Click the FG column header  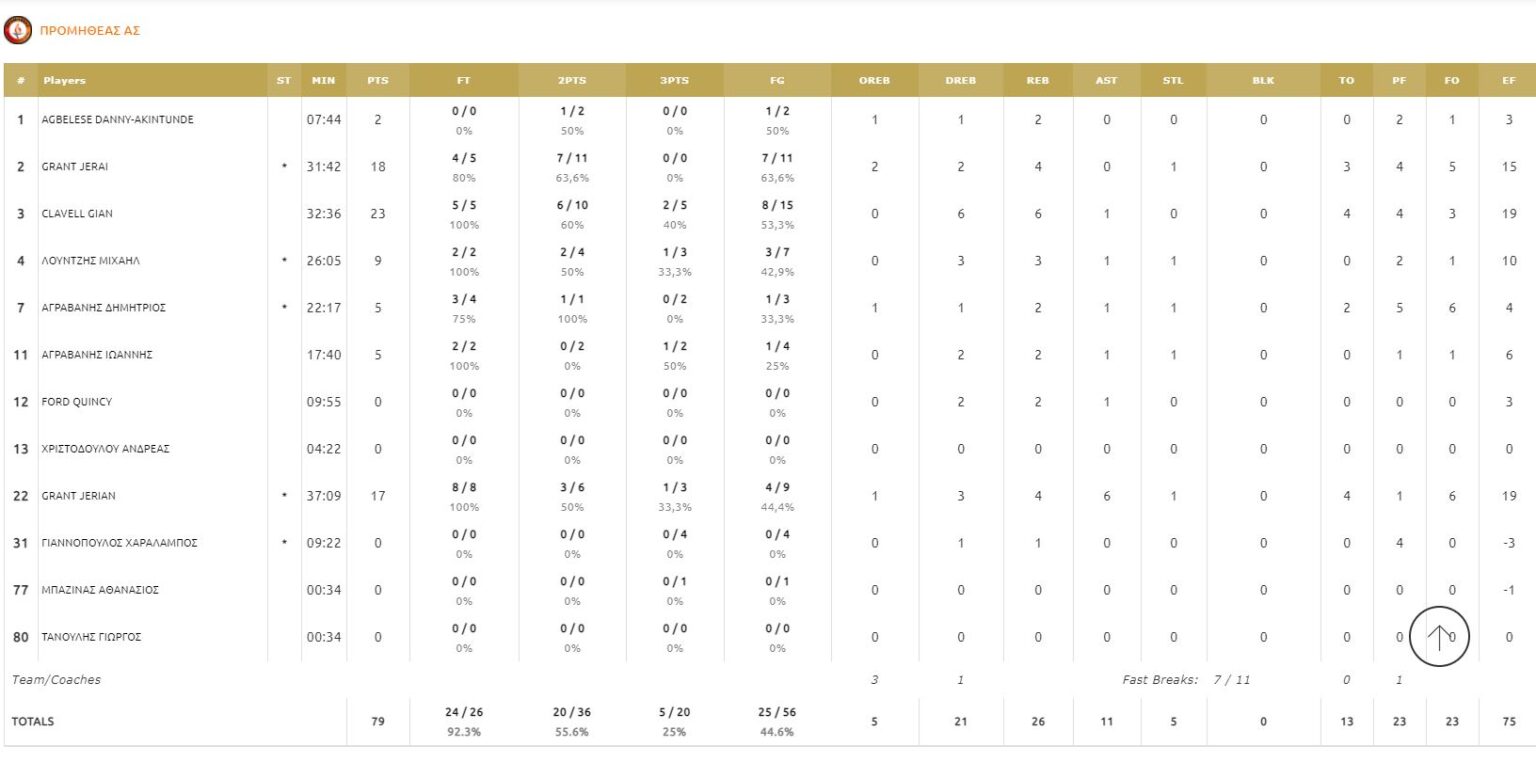pos(777,81)
